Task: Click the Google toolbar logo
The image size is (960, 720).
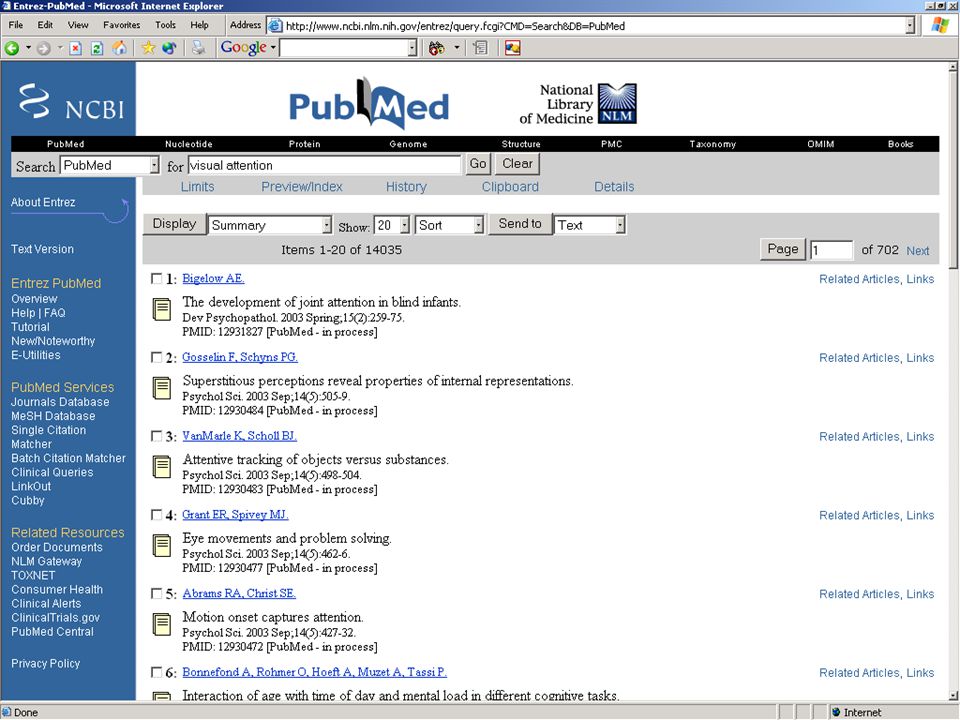Action: [x=243, y=48]
